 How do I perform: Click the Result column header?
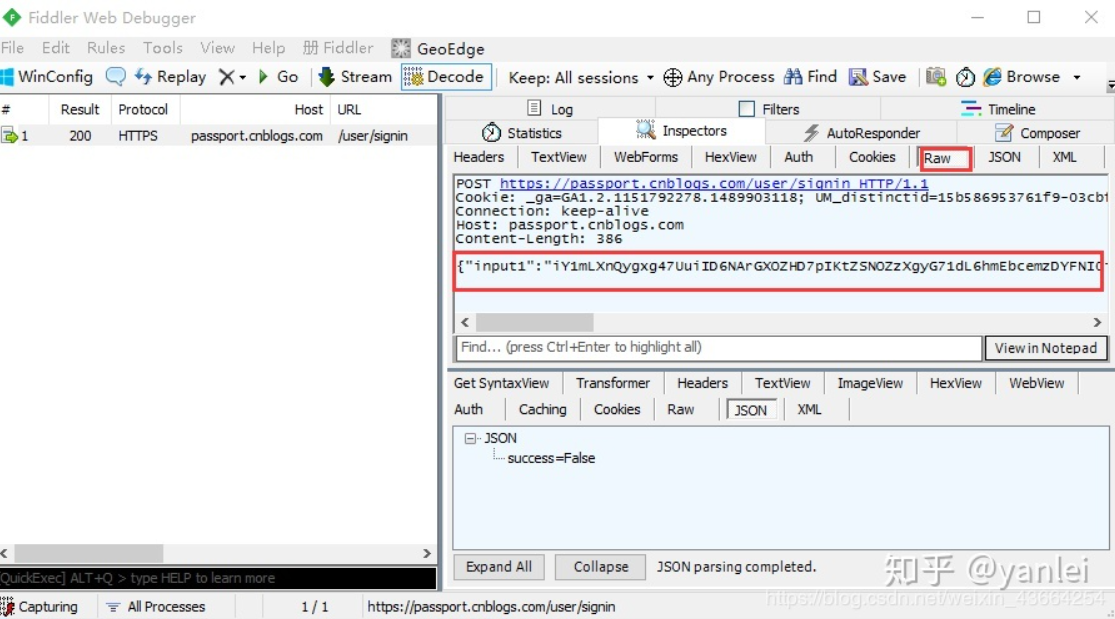click(79, 110)
